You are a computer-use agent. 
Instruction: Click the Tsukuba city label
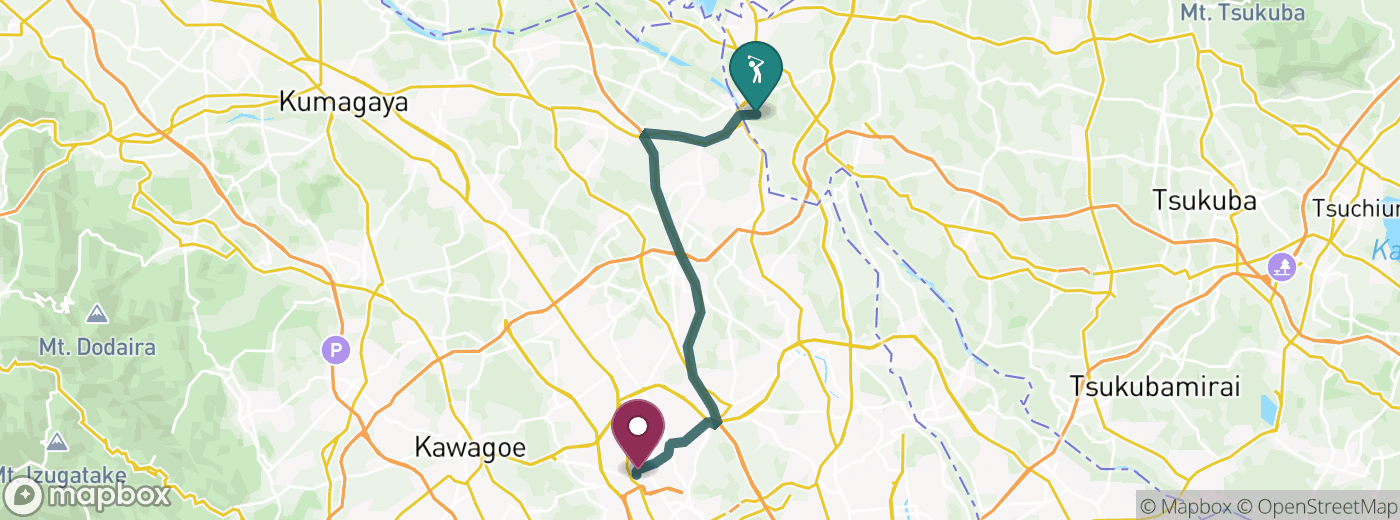tap(1204, 200)
